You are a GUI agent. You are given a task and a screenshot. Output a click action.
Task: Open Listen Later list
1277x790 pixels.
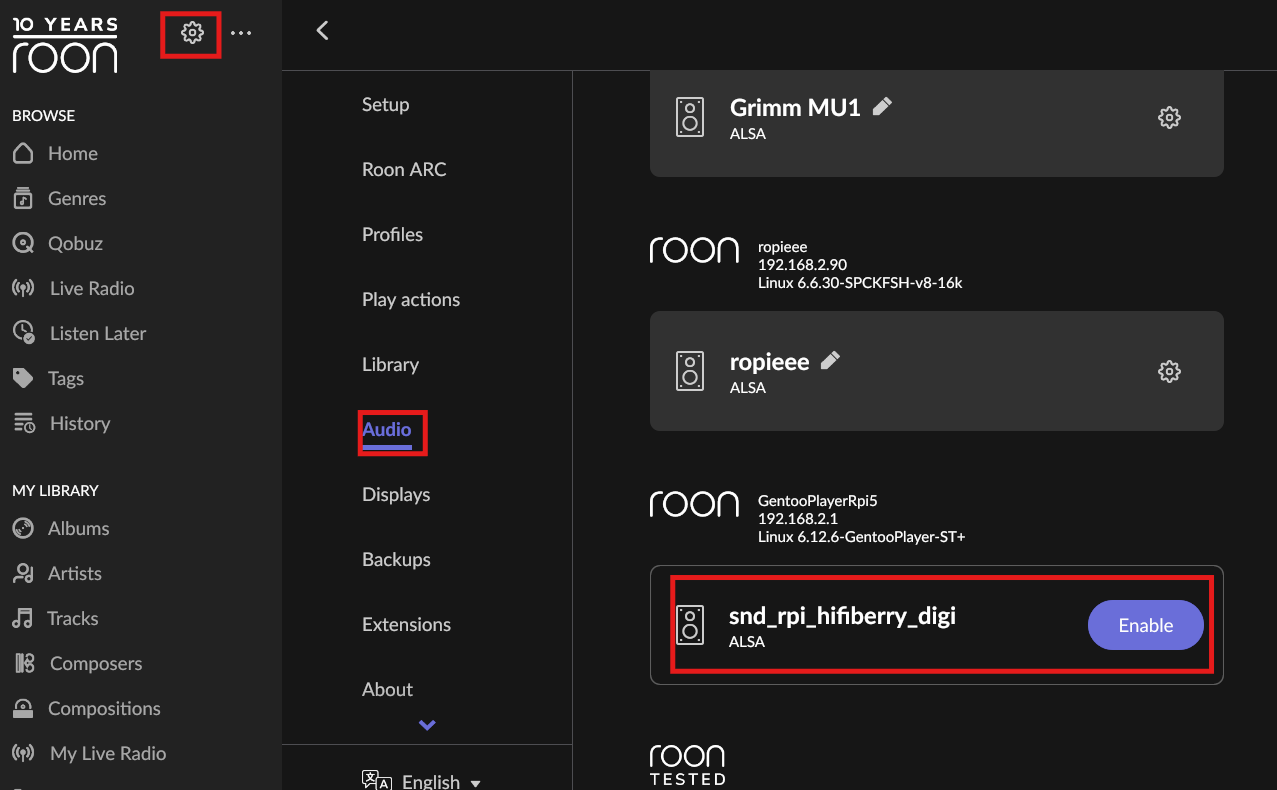[x=97, y=333]
